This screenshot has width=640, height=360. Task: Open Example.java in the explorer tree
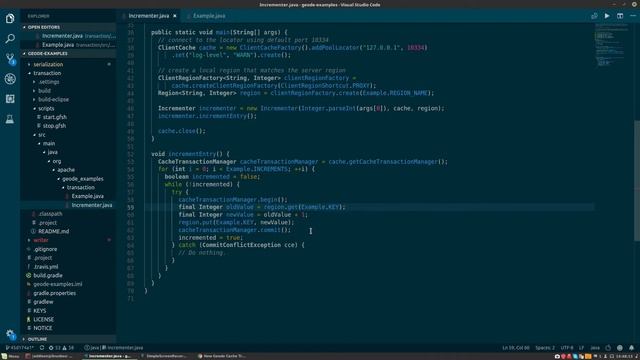[87, 196]
